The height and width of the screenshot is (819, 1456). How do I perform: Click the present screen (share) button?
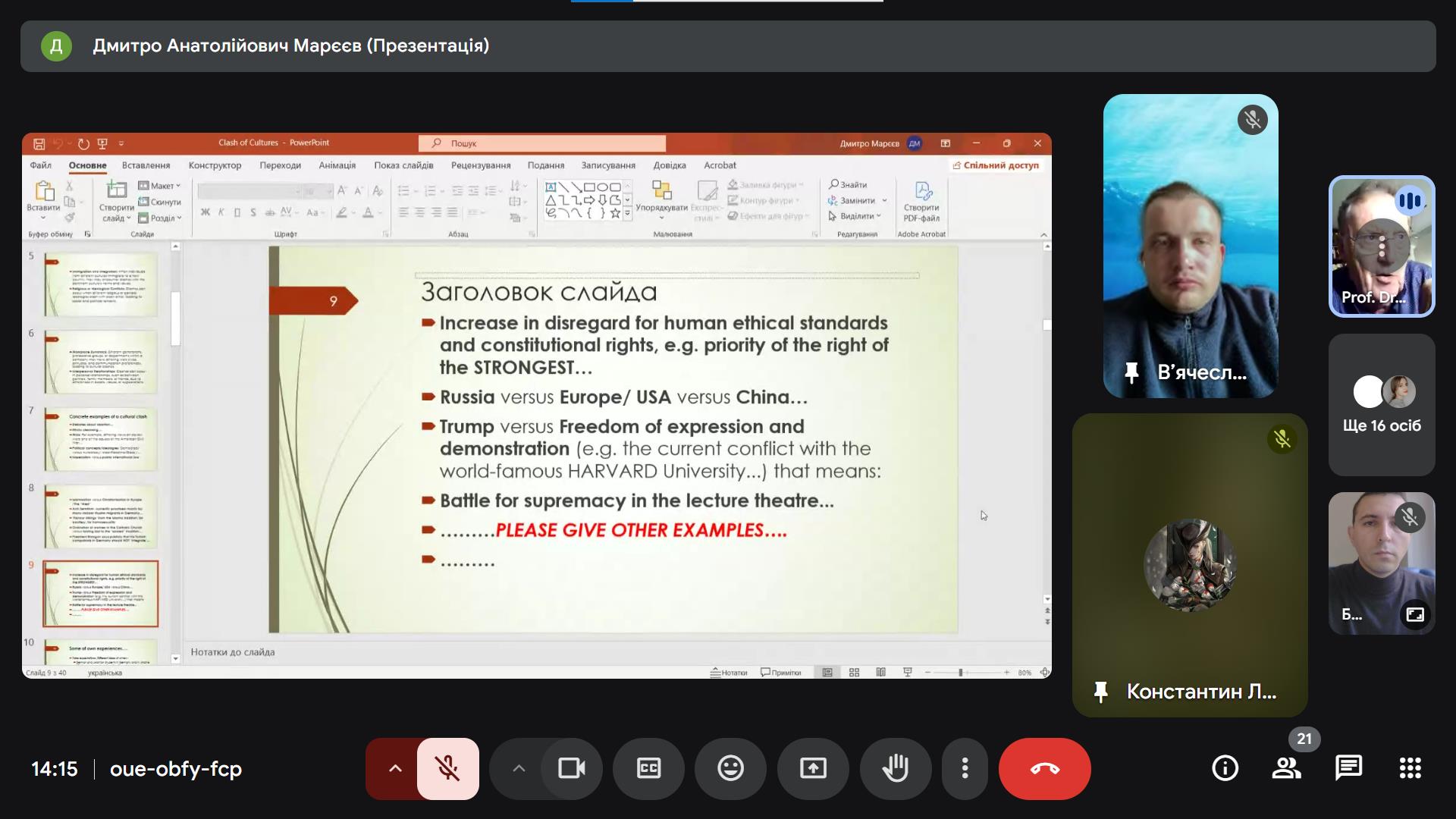813,769
